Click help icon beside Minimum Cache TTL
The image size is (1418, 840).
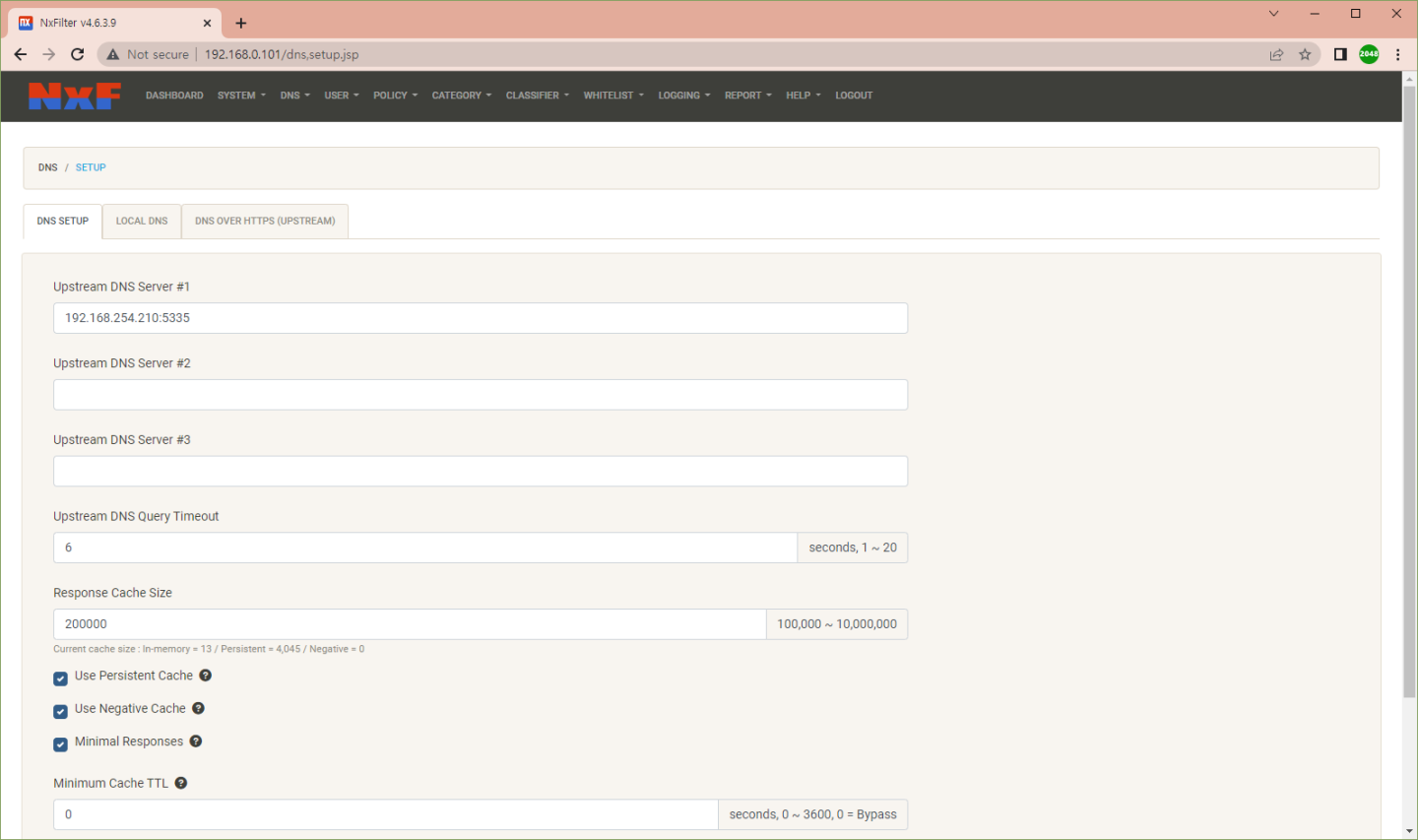tap(181, 783)
